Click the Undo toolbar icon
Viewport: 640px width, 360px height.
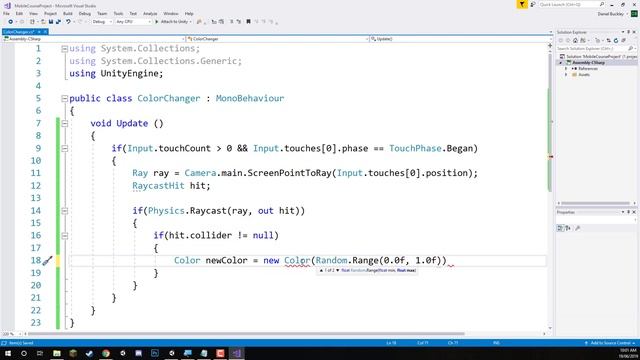tap(68, 22)
